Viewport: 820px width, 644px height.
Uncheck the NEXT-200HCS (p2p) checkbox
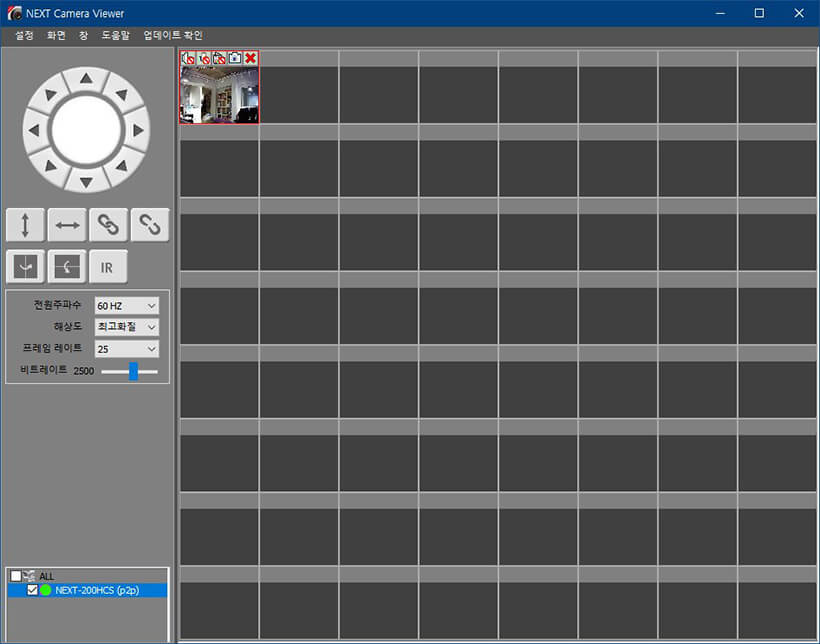coord(32,590)
